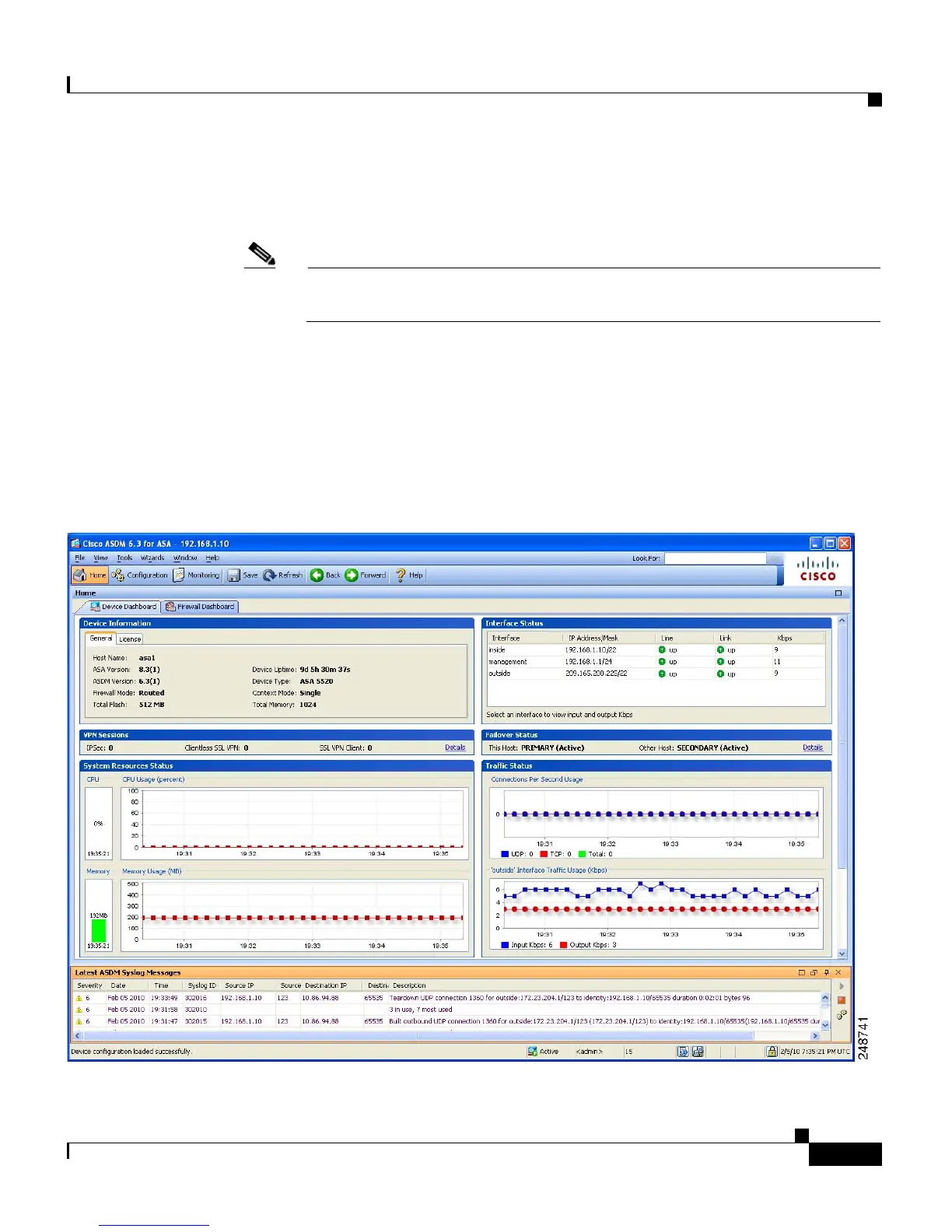The width and height of the screenshot is (952, 1232).
Task: Click the red Output Kbps legend swatch
Action: 564,945
